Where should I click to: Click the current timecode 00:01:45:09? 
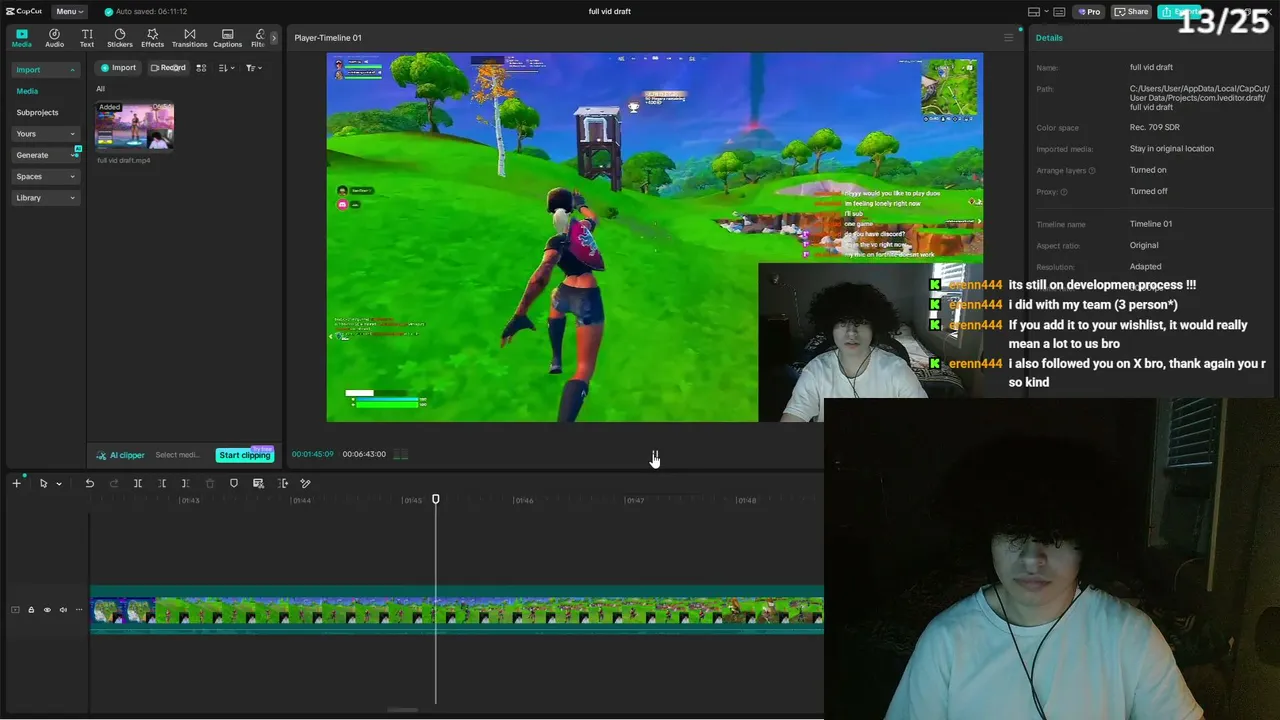click(313, 454)
